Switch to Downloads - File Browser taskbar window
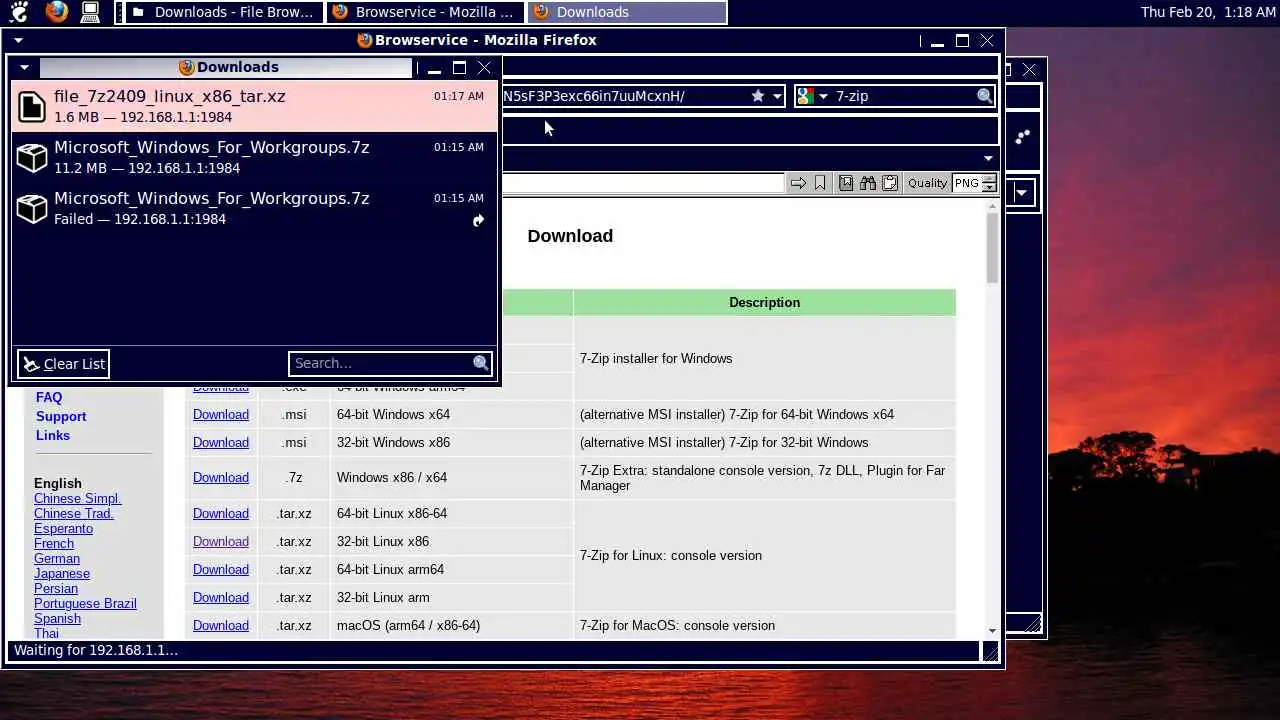 point(225,12)
